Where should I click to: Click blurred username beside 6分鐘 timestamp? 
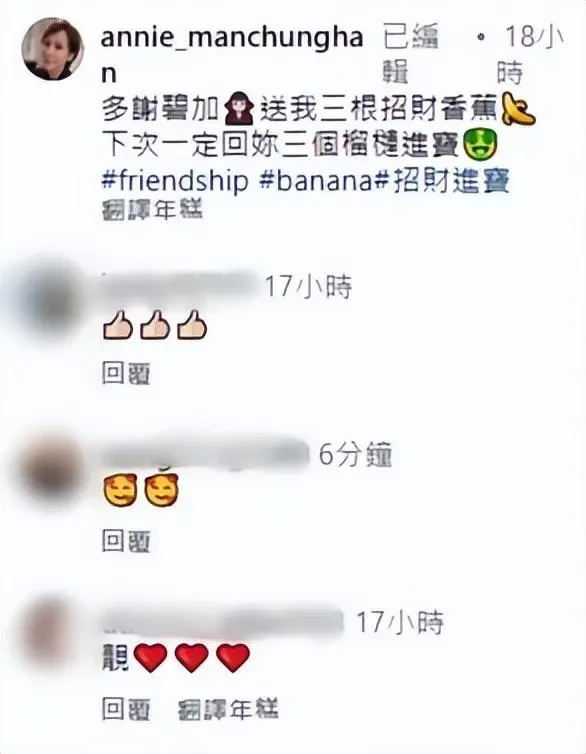pyautogui.click(x=206, y=454)
